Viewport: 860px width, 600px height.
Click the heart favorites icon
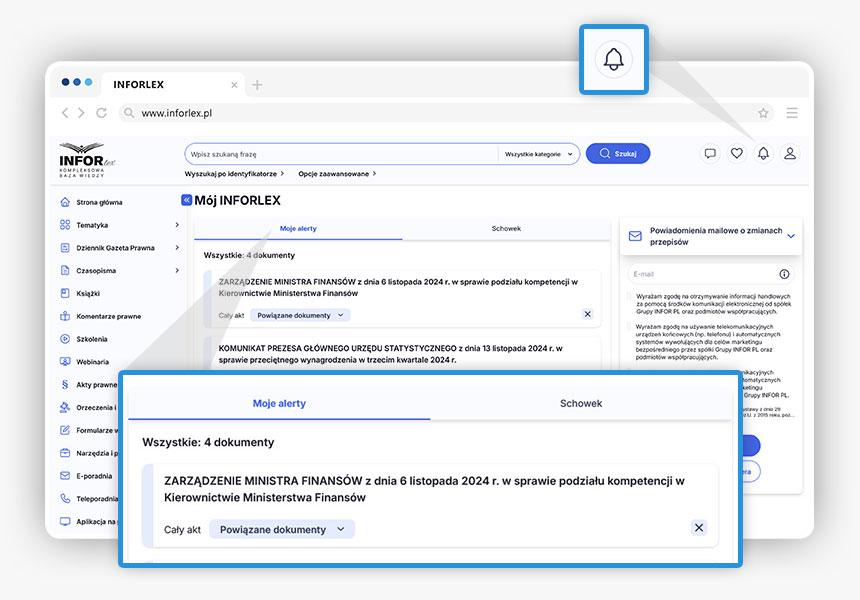[737, 153]
